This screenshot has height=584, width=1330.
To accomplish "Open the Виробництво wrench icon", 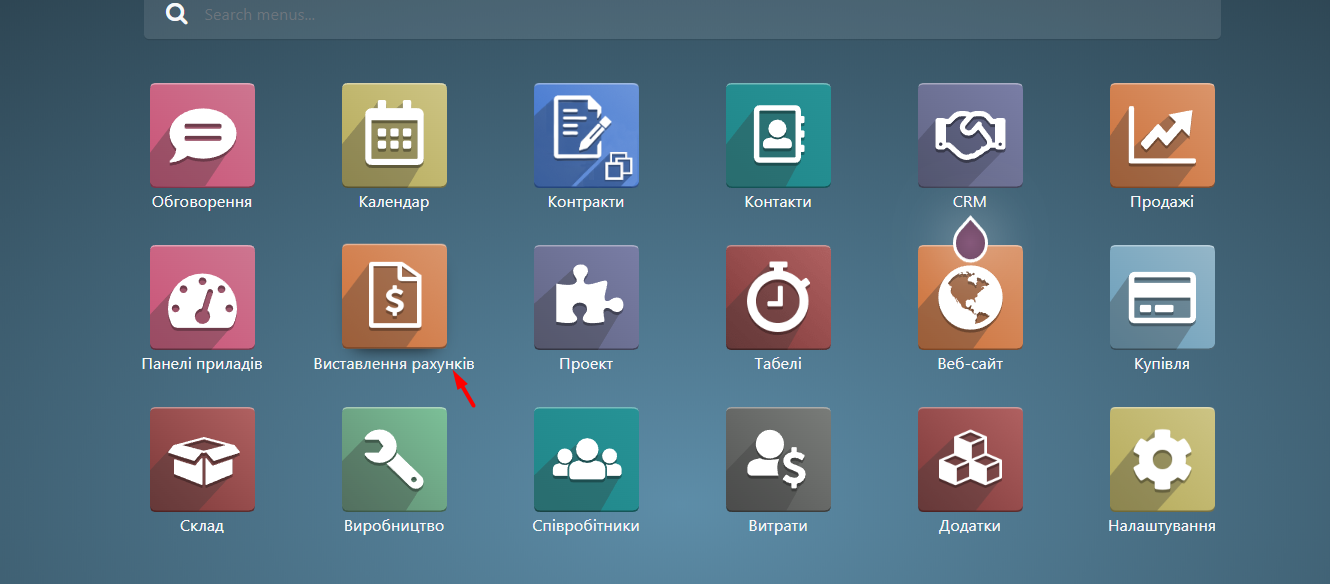I will (x=394, y=459).
